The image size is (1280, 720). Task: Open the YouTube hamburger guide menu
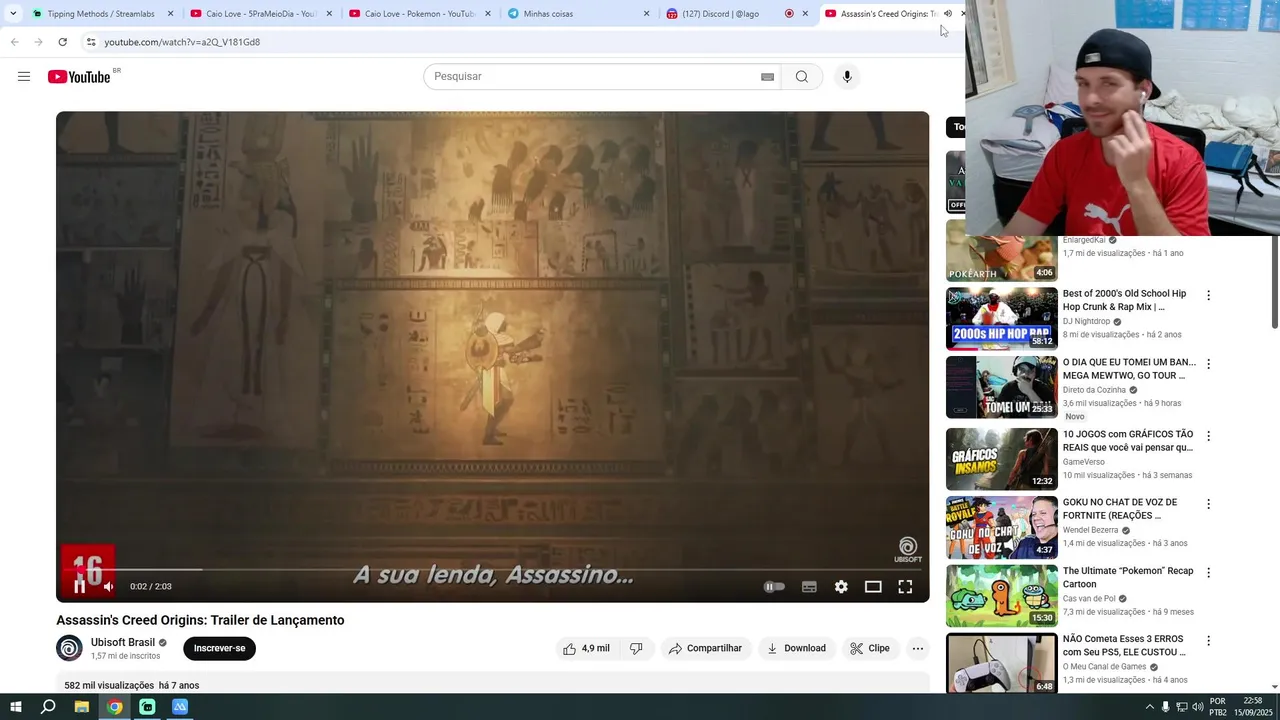[24, 77]
